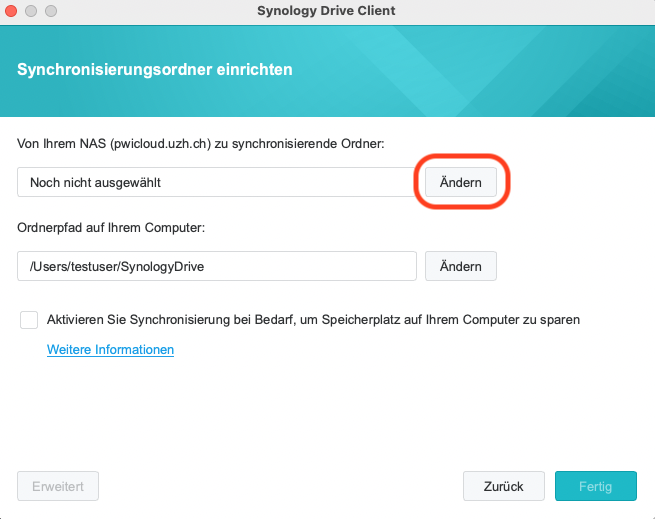The width and height of the screenshot is (655, 519).
Task: Minimize the window using the middle title-bar button
Action: tap(31, 11)
